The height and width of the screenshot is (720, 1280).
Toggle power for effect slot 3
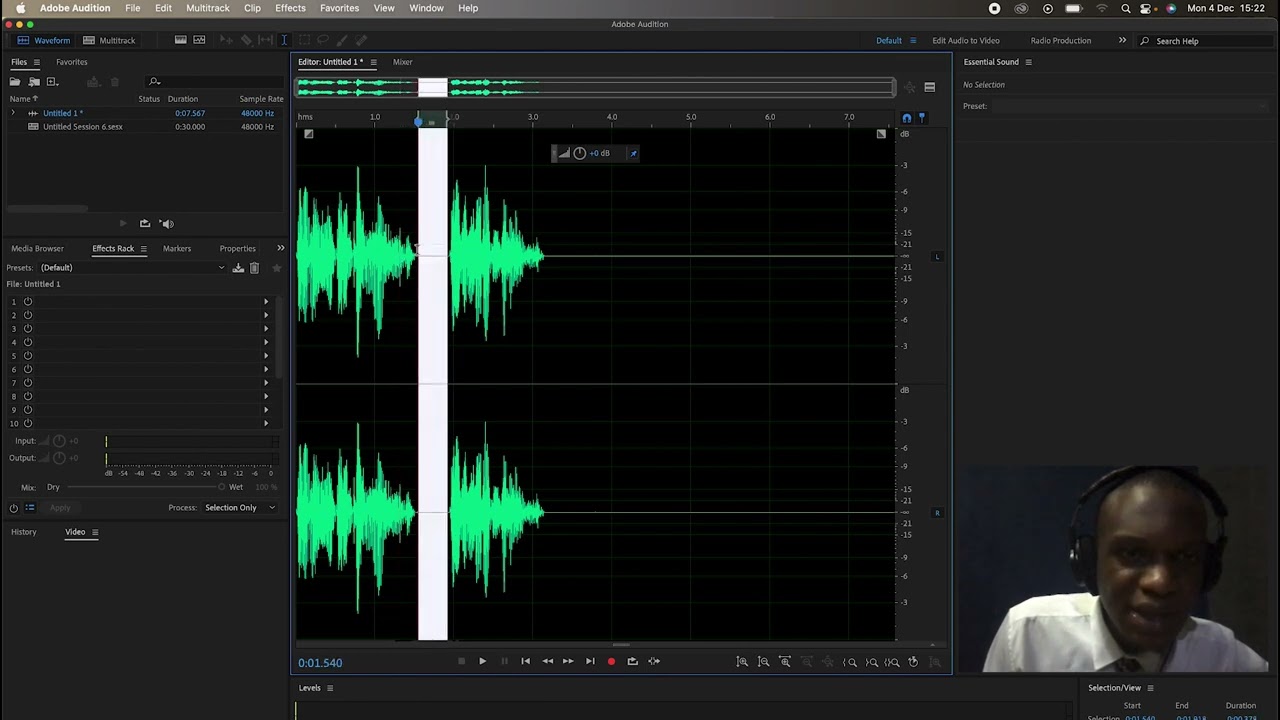(x=28, y=329)
